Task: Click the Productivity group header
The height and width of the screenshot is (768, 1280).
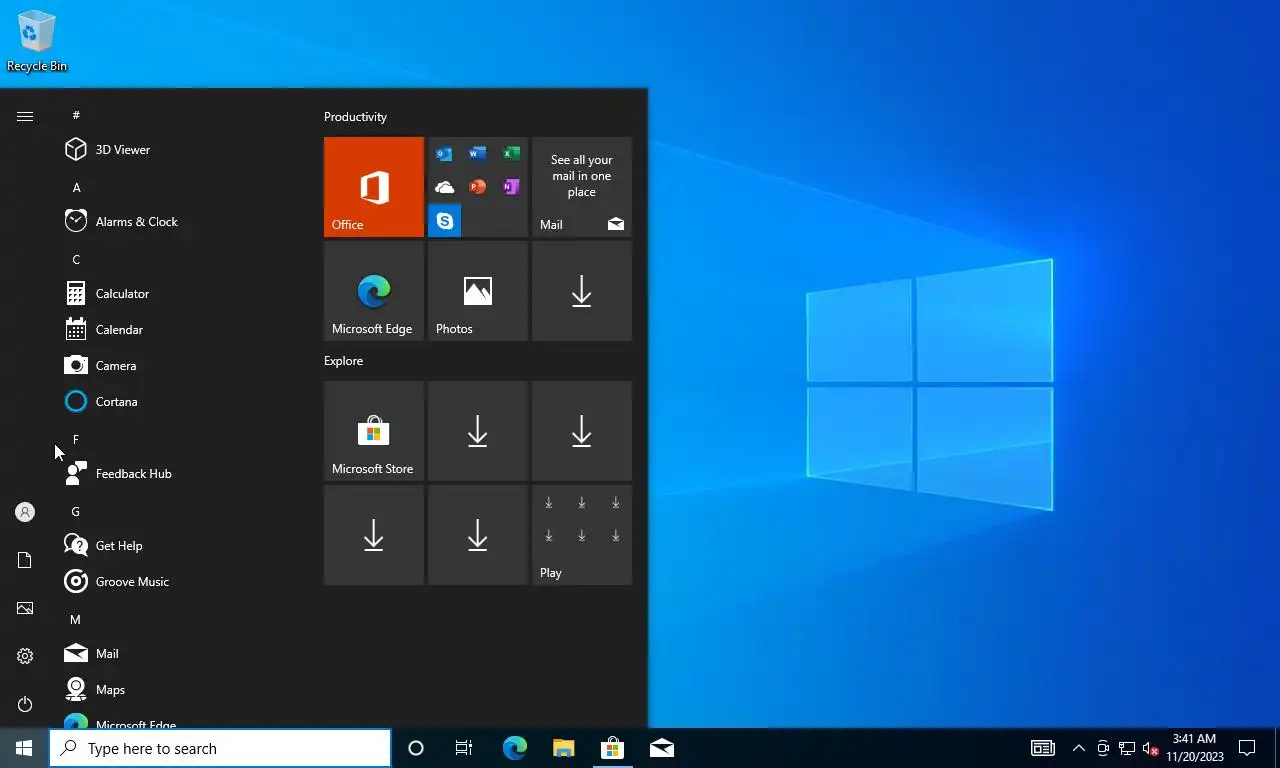Action: pos(355,117)
